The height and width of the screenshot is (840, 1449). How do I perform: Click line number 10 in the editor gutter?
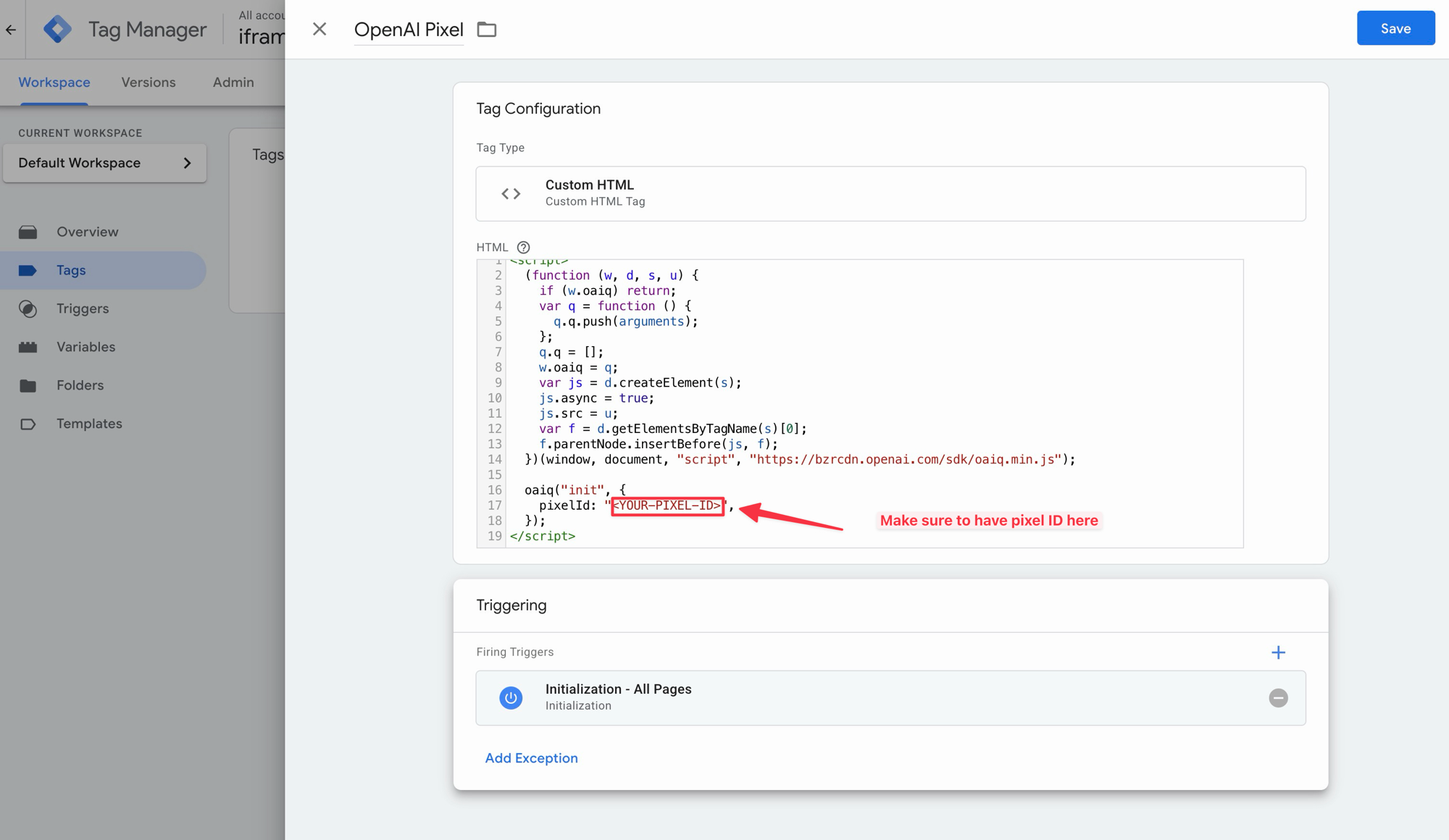click(494, 398)
